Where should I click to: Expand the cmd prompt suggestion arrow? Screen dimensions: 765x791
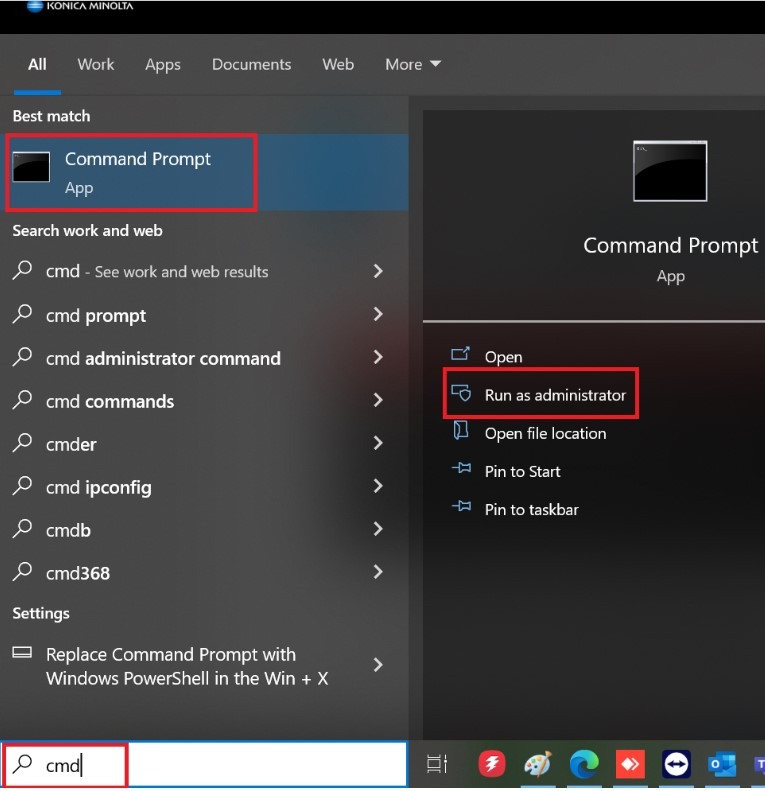click(x=378, y=315)
